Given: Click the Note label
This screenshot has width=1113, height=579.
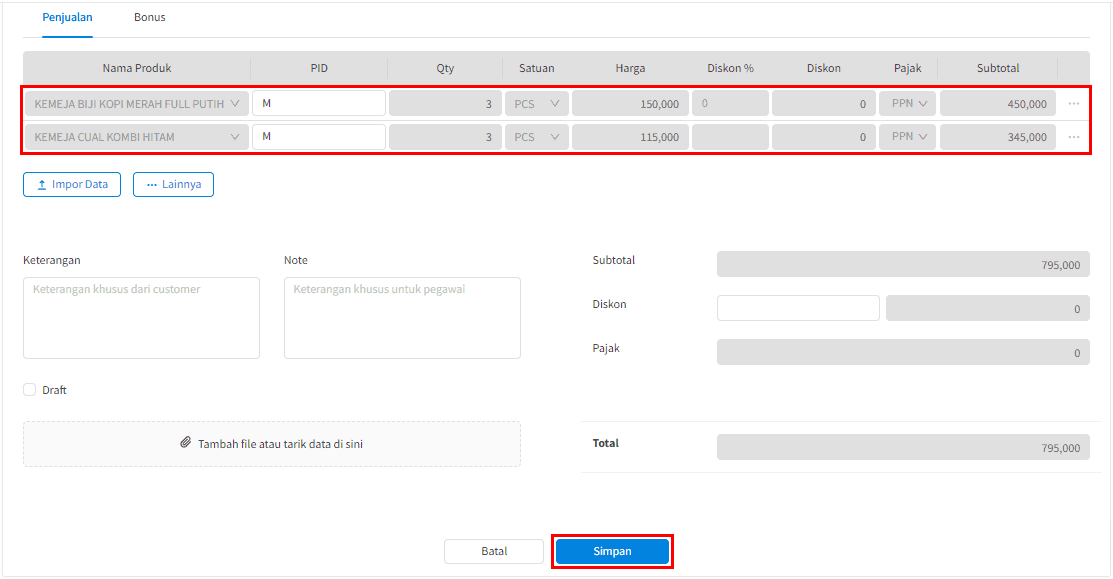Looking at the screenshot, I should (x=296, y=260).
